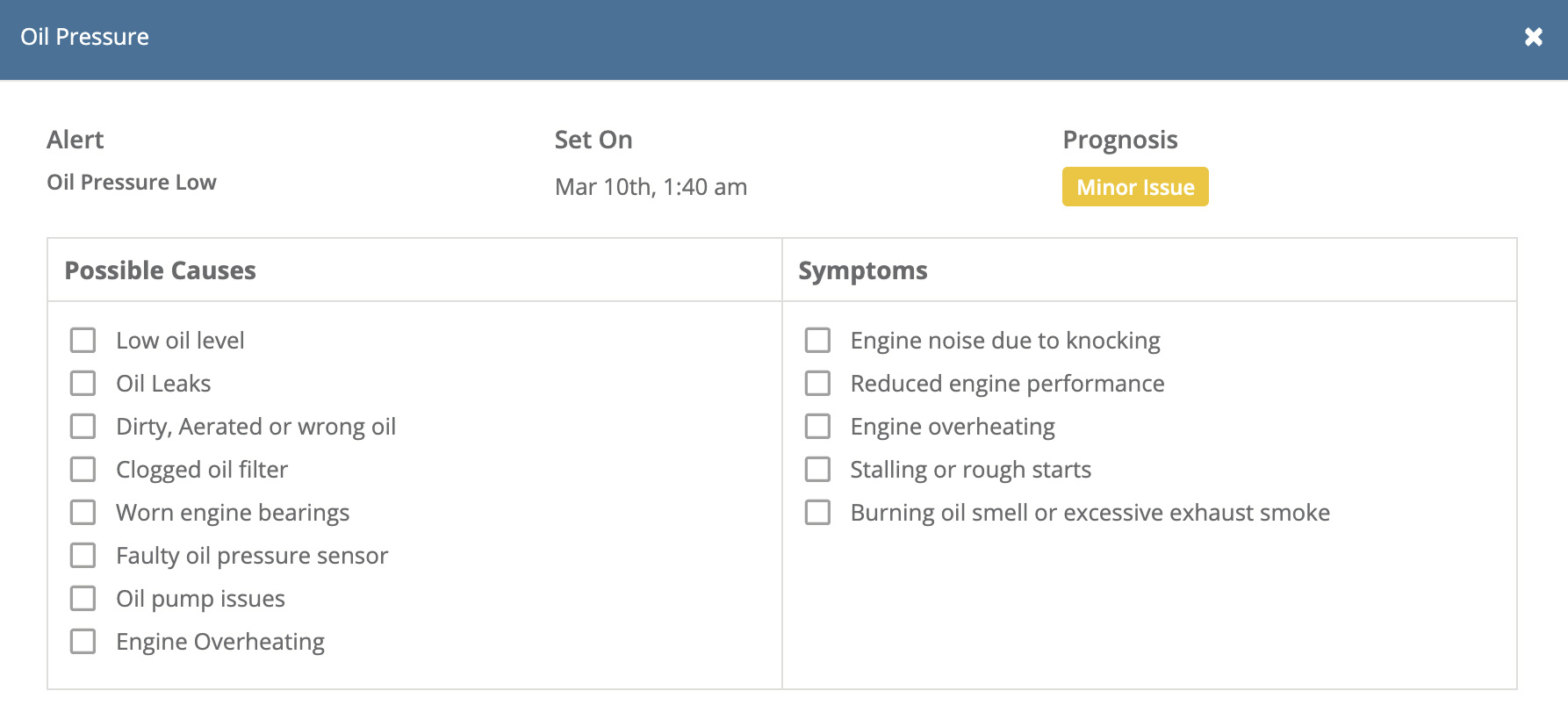This screenshot has height=727, width=1568.
Task: Check Worn engine bearings box
Action: point(83,513)
